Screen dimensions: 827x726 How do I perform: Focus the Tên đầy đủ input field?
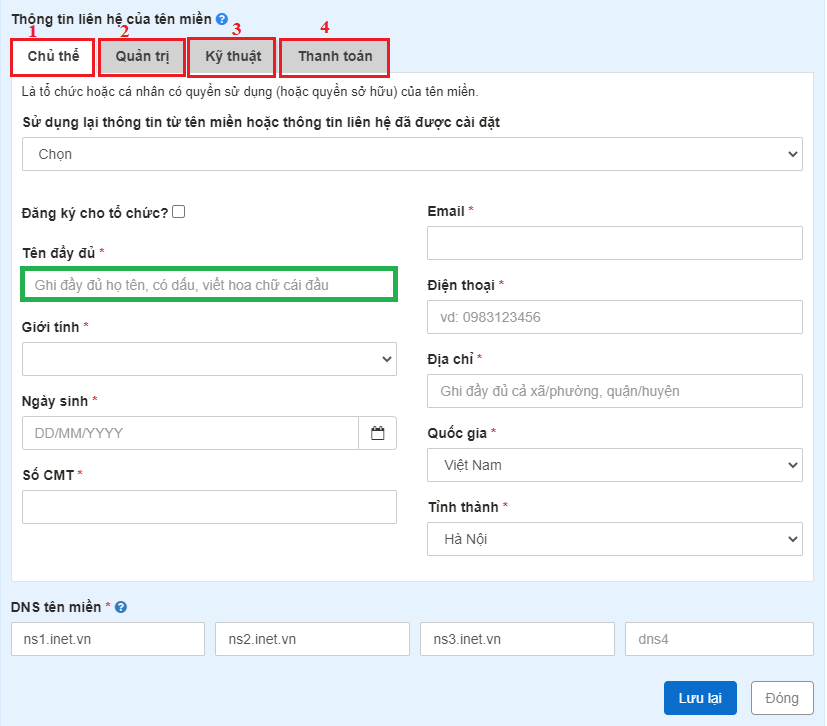pos(209,285)
